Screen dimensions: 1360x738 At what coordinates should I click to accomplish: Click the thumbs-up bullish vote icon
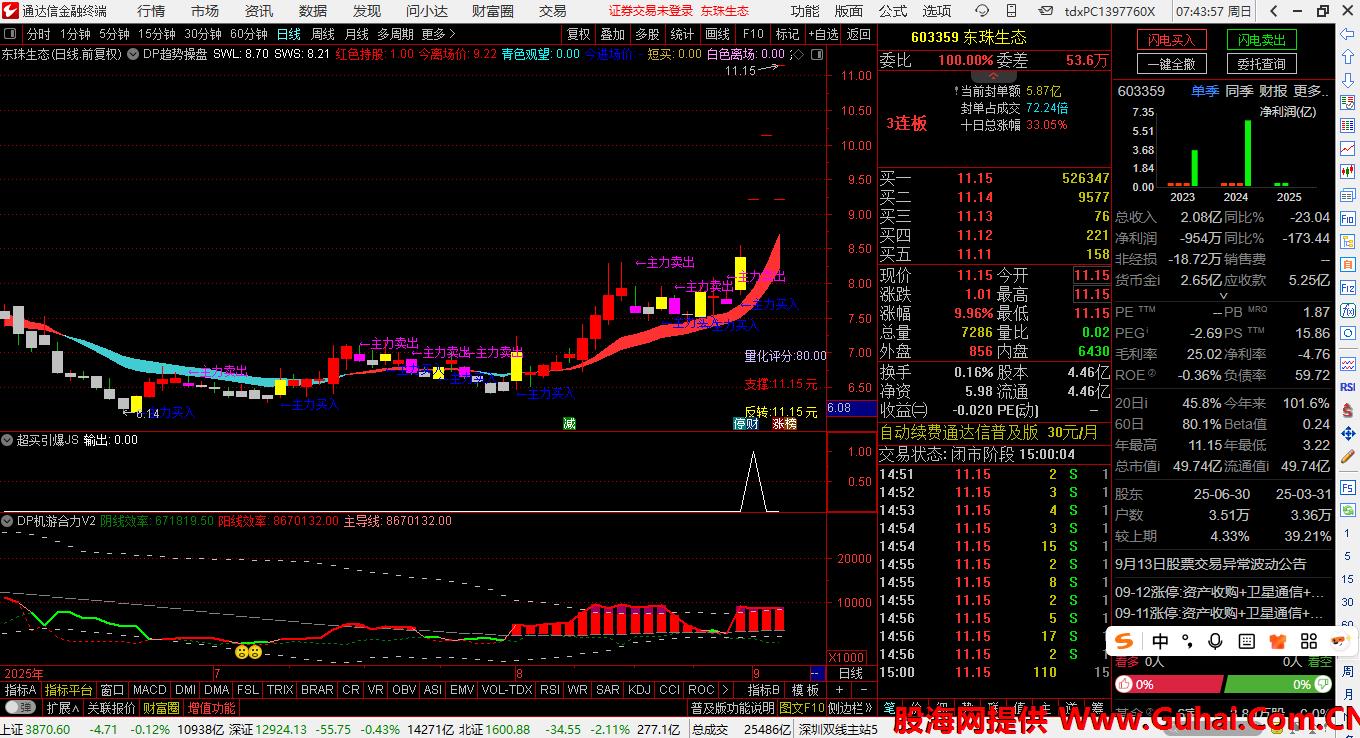click(1124, 684)
